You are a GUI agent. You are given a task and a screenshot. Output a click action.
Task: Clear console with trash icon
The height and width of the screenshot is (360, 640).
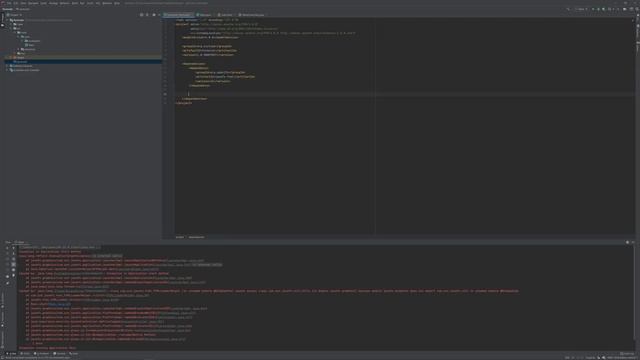(13, 276)
